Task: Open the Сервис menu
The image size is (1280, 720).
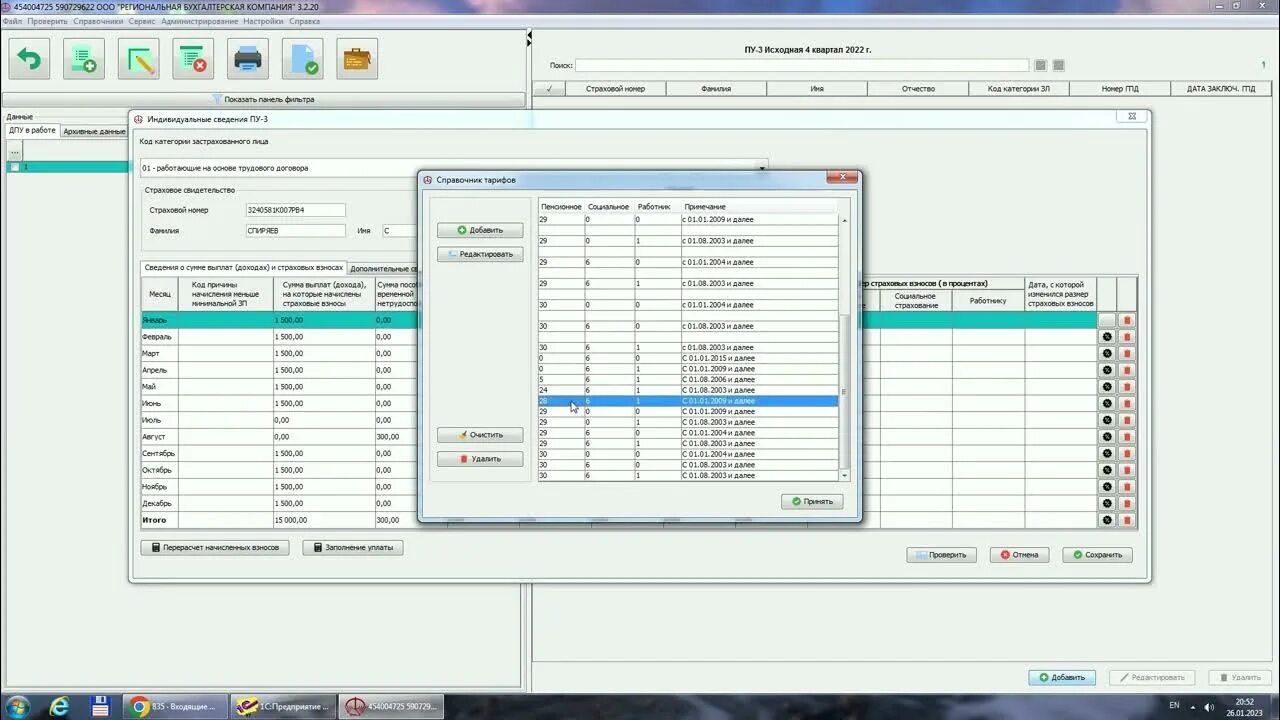Action: click(x=142, y=21)
